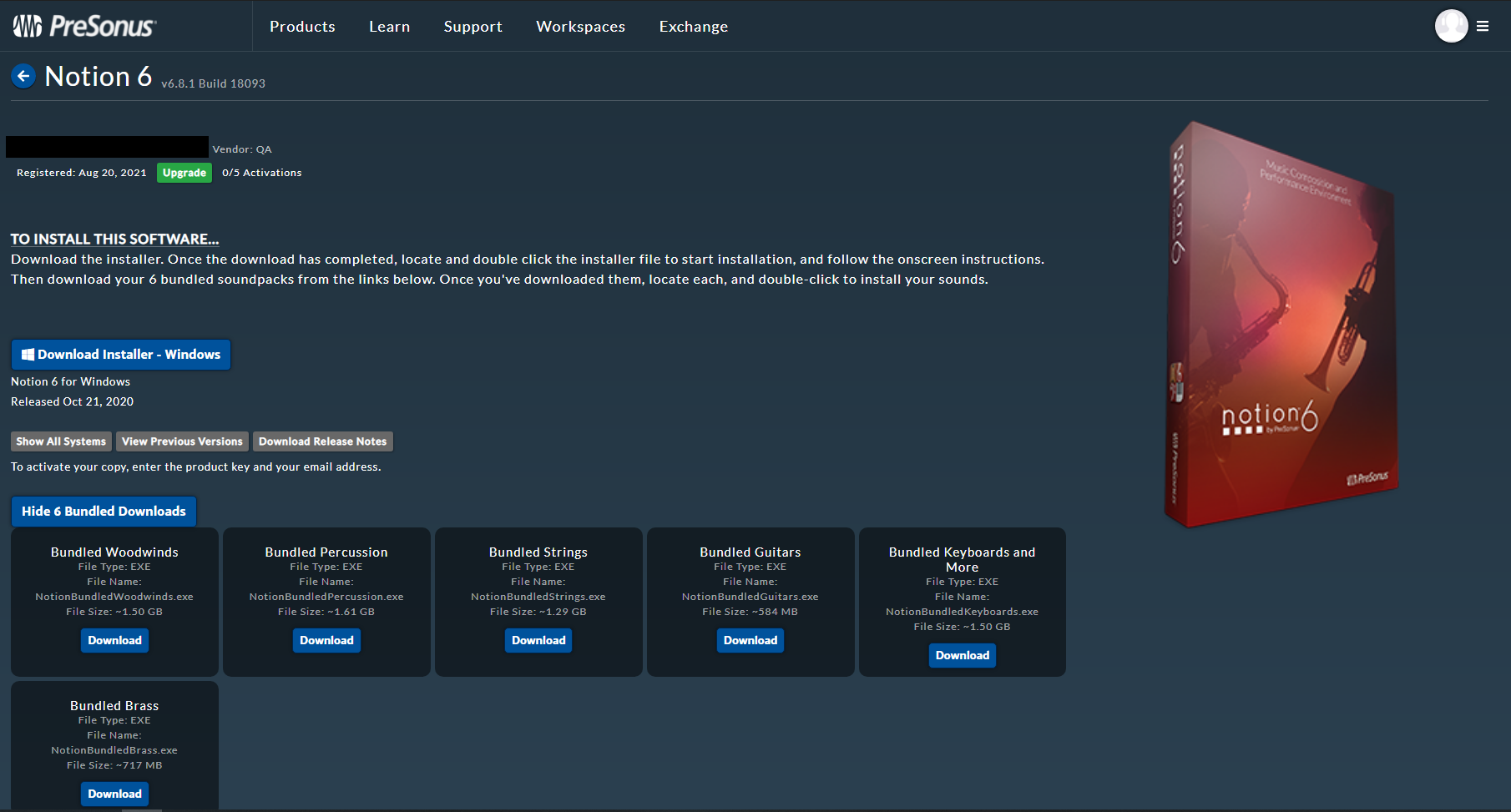Open the Workspaces menu
This screenshot has height=812, width=1511.
pyautogui.click(x=580, y=27)
